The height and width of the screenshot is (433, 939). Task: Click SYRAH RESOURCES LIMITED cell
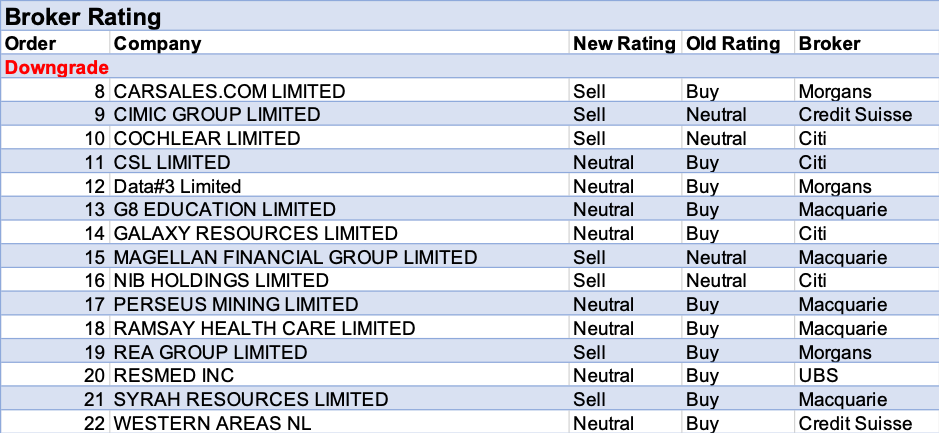pyautogui.click(x=251, y=399)
